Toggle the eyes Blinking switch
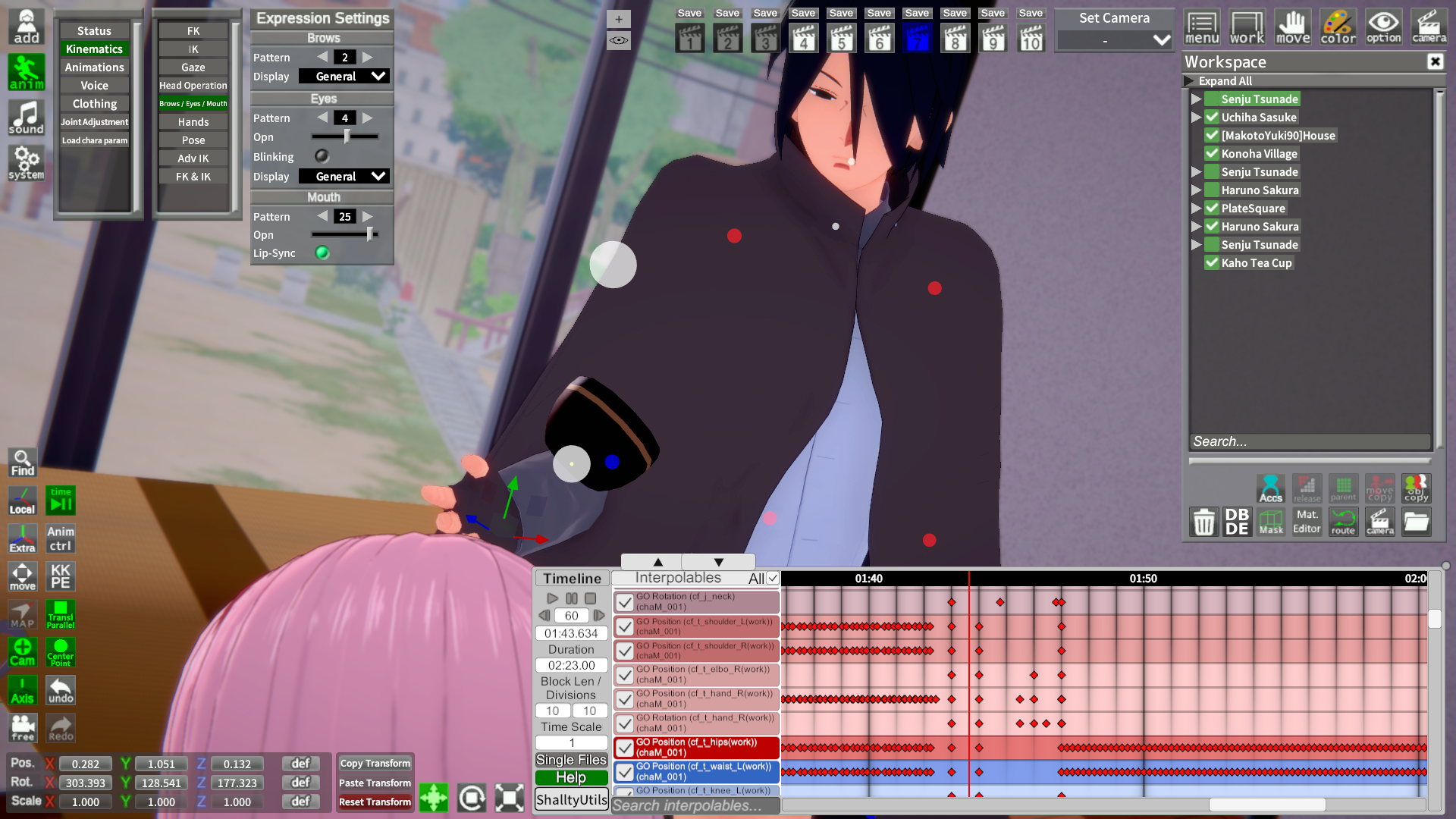The width and height of the screenshot is (1456, 819). (x=322, y=156)
